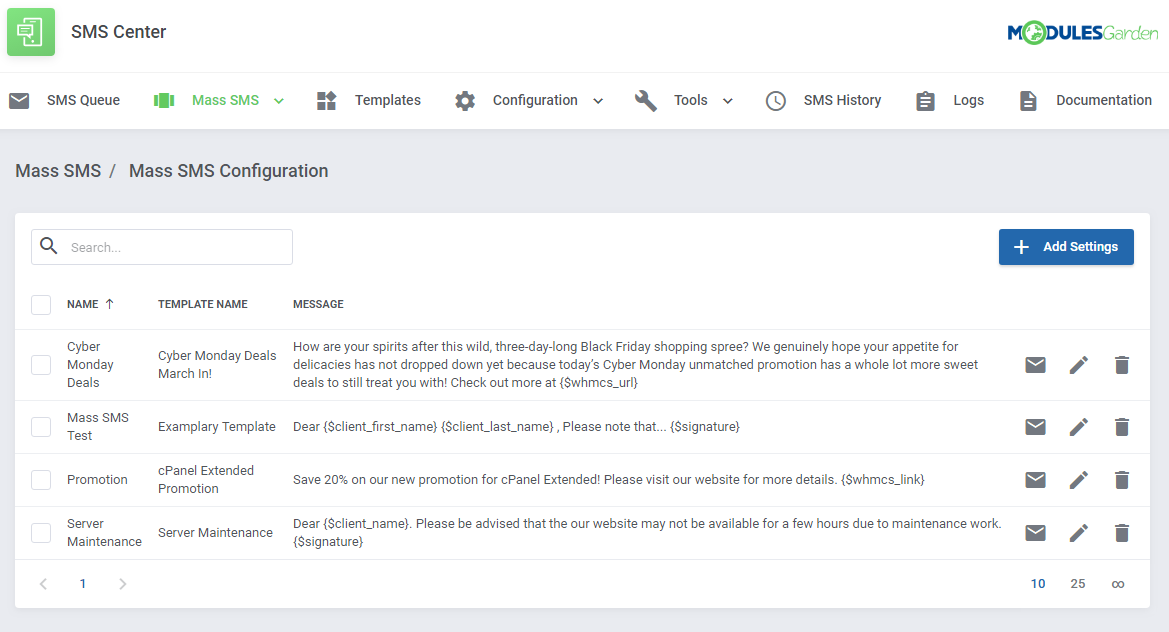Screen dimensions: 1169x632
Task: Open SMS History via the clock icon
Action: [x=776, y=100]
